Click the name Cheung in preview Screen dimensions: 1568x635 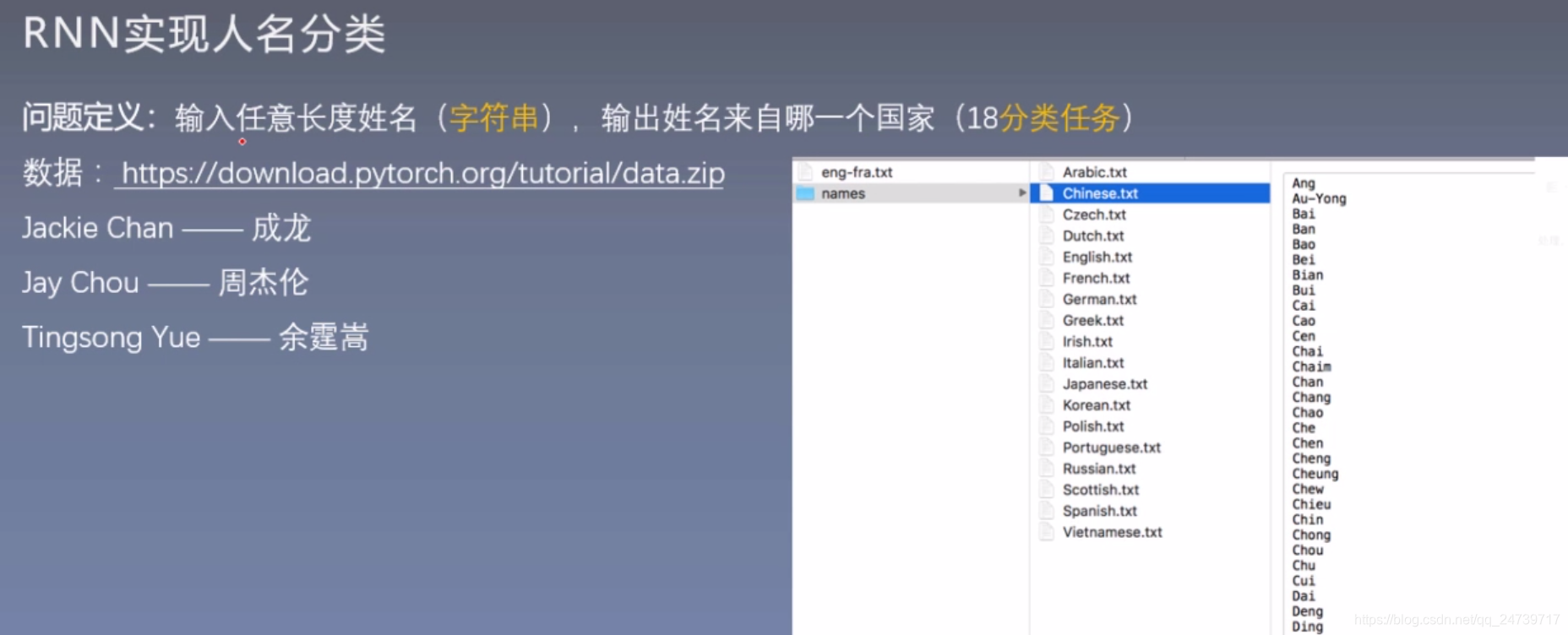[x=1315, y=474]
